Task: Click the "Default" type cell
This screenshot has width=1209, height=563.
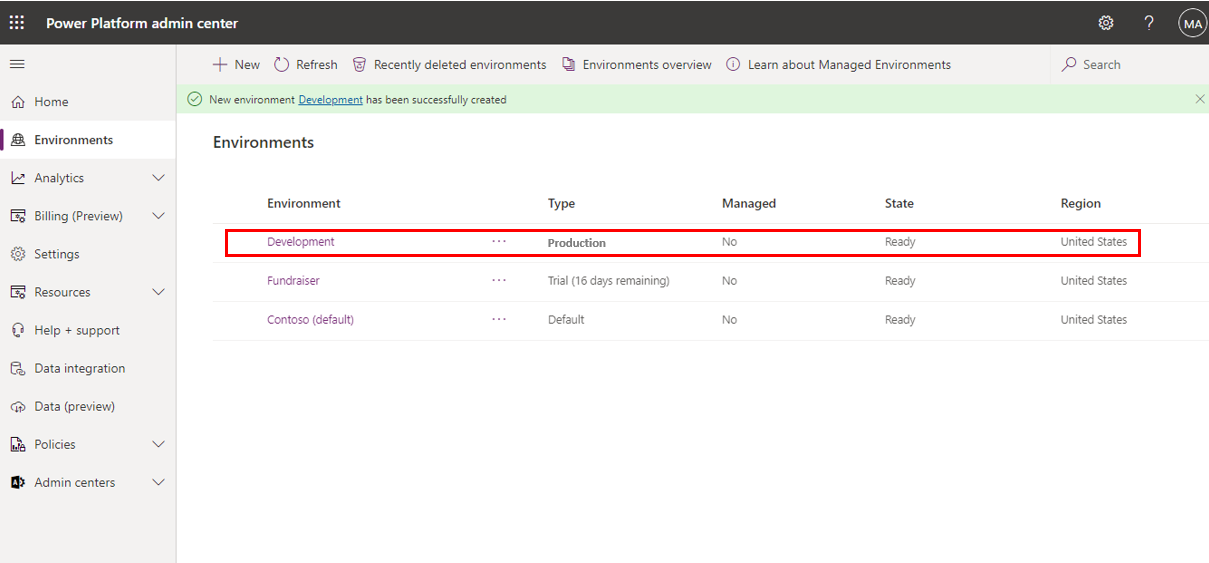Action: coord(566,320)
